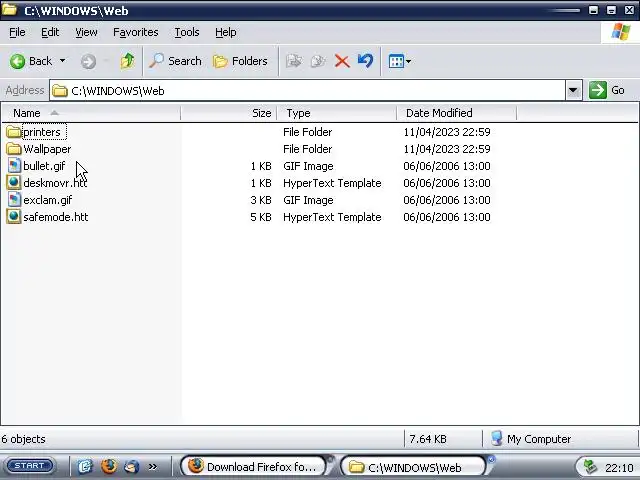
Task: Select the exclam.gif file icon
Action: 13,200
